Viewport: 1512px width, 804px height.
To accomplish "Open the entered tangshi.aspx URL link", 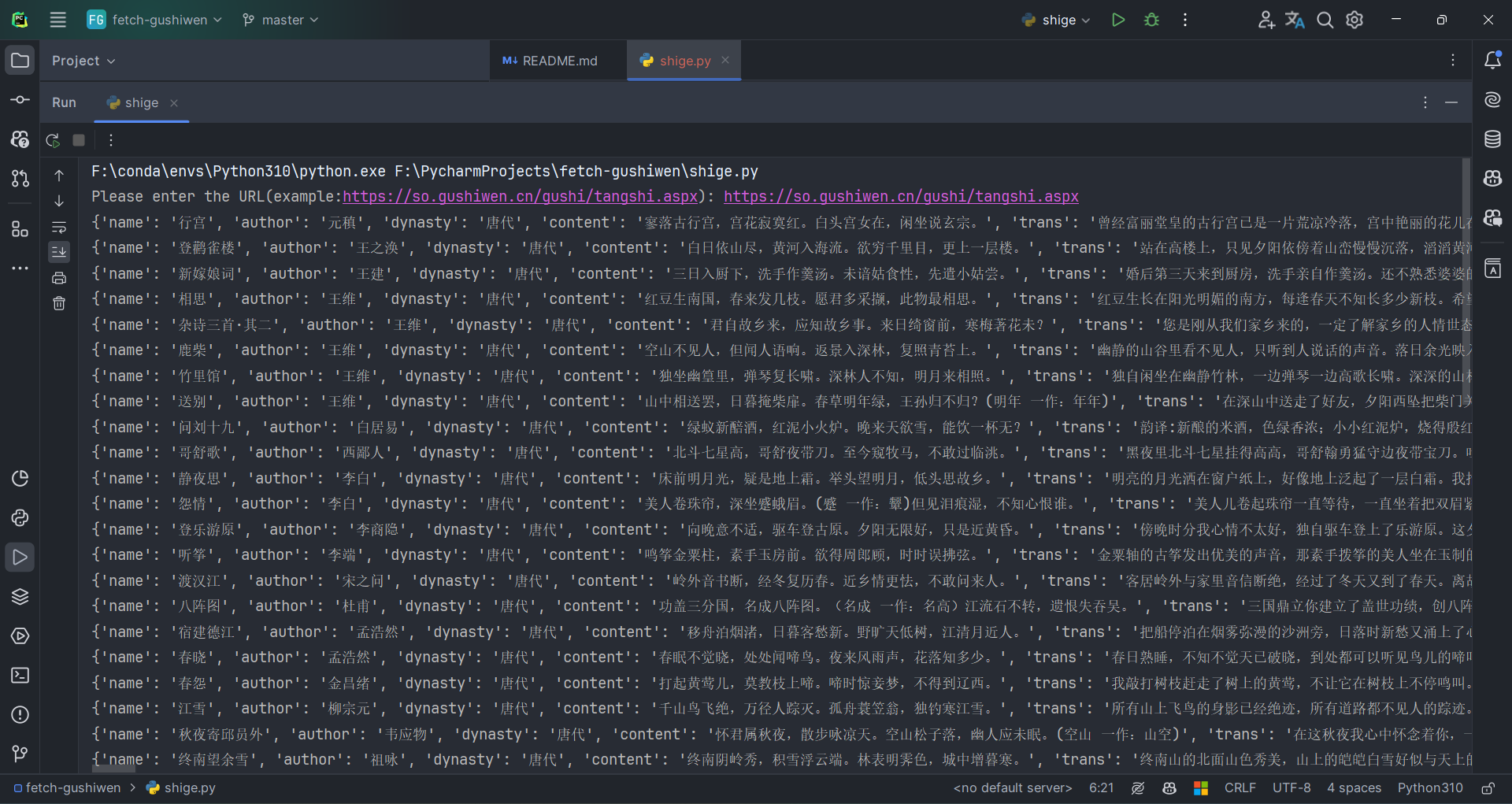I will coord(901,196).
